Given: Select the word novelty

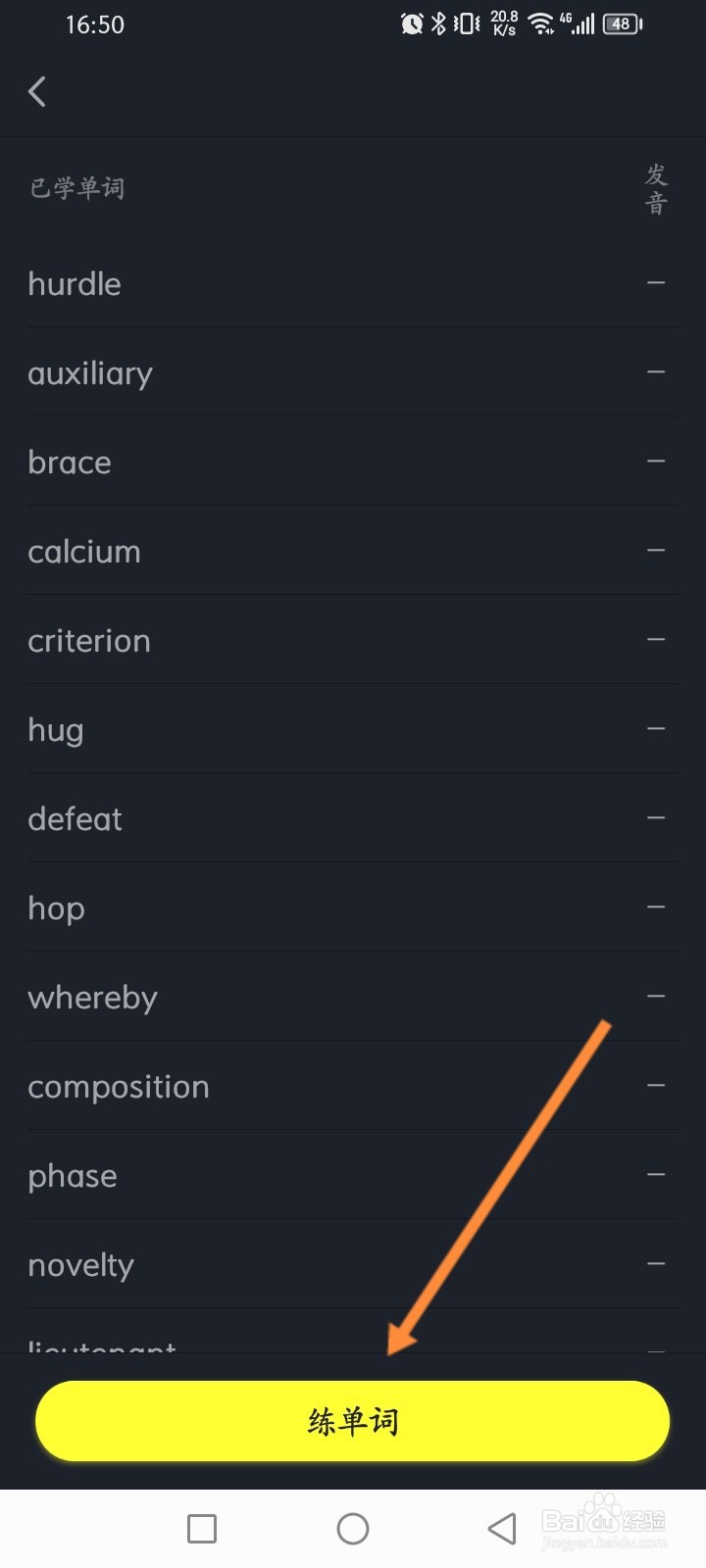Looking at the screenshot, I should (80, 1265).
